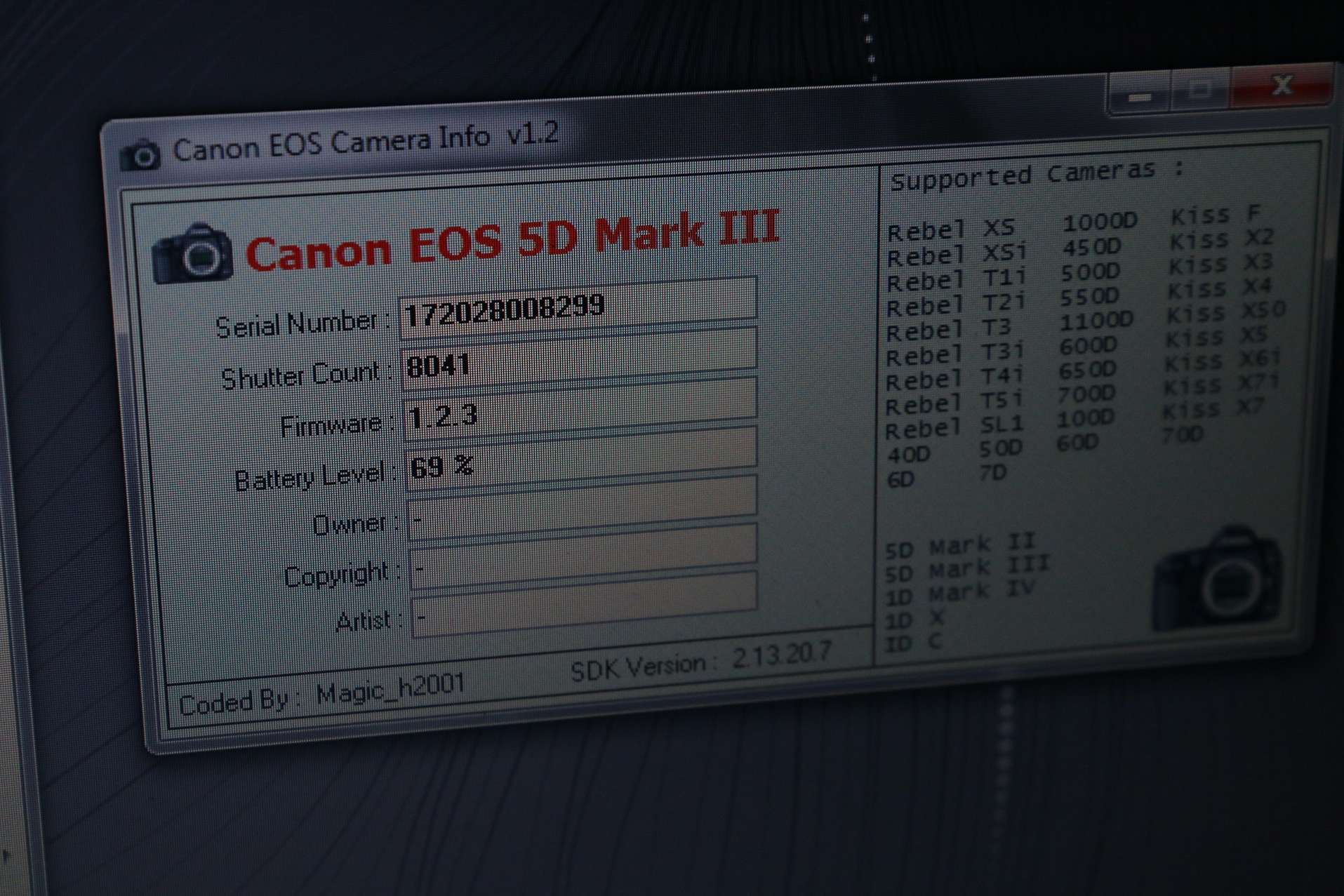
Task: Click the 650D entry
Action: point(1087,370)
